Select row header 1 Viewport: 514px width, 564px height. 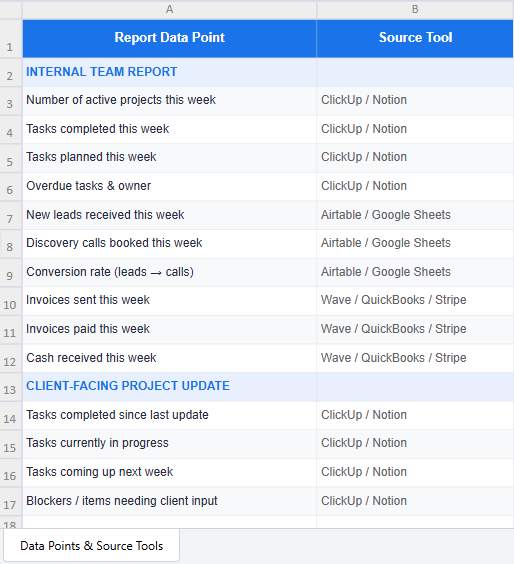(x=11, y=38)
